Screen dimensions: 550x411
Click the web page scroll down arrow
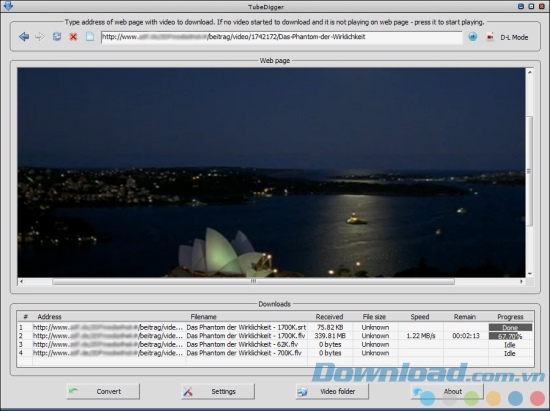point(530,274)
